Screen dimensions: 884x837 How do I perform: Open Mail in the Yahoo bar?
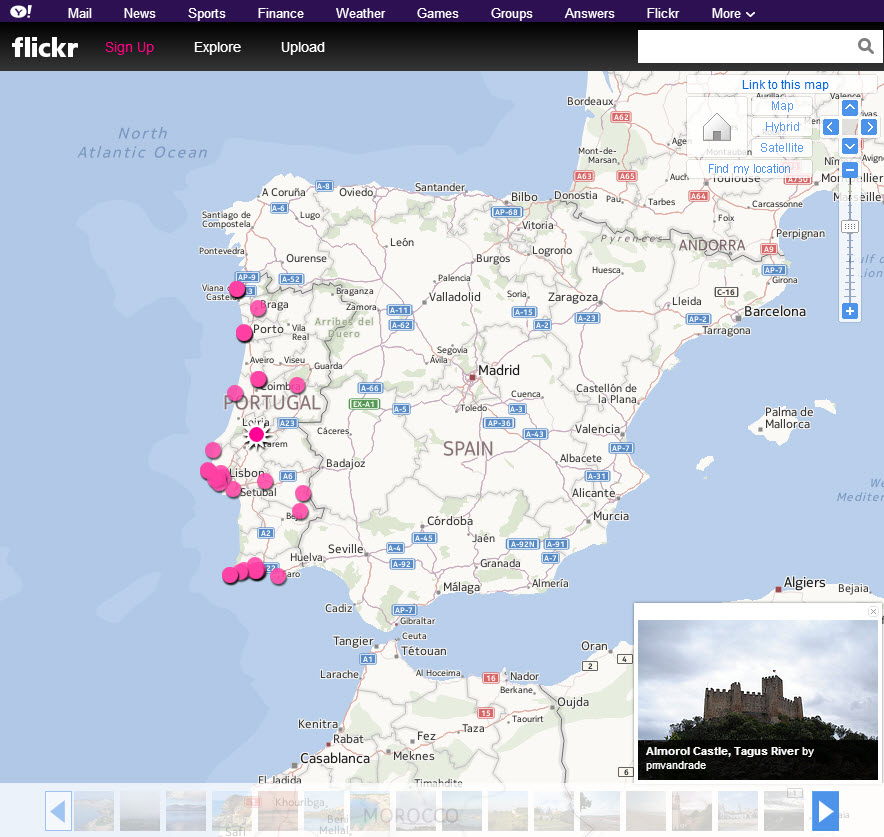coord(79,14)
